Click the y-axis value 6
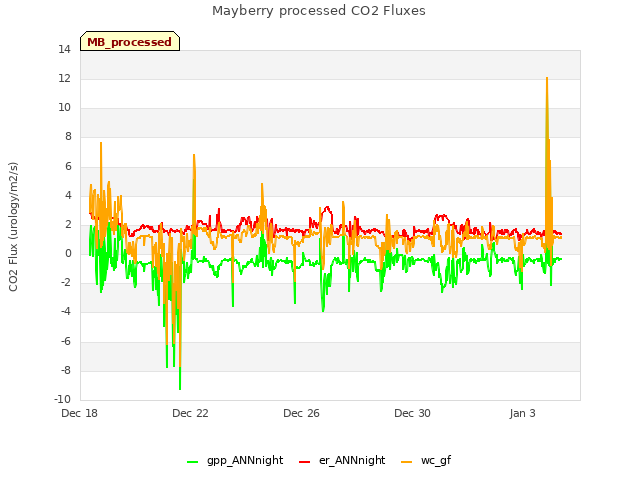Image resolution: width=640 pixels, height=480 pixels. [68, 166]
